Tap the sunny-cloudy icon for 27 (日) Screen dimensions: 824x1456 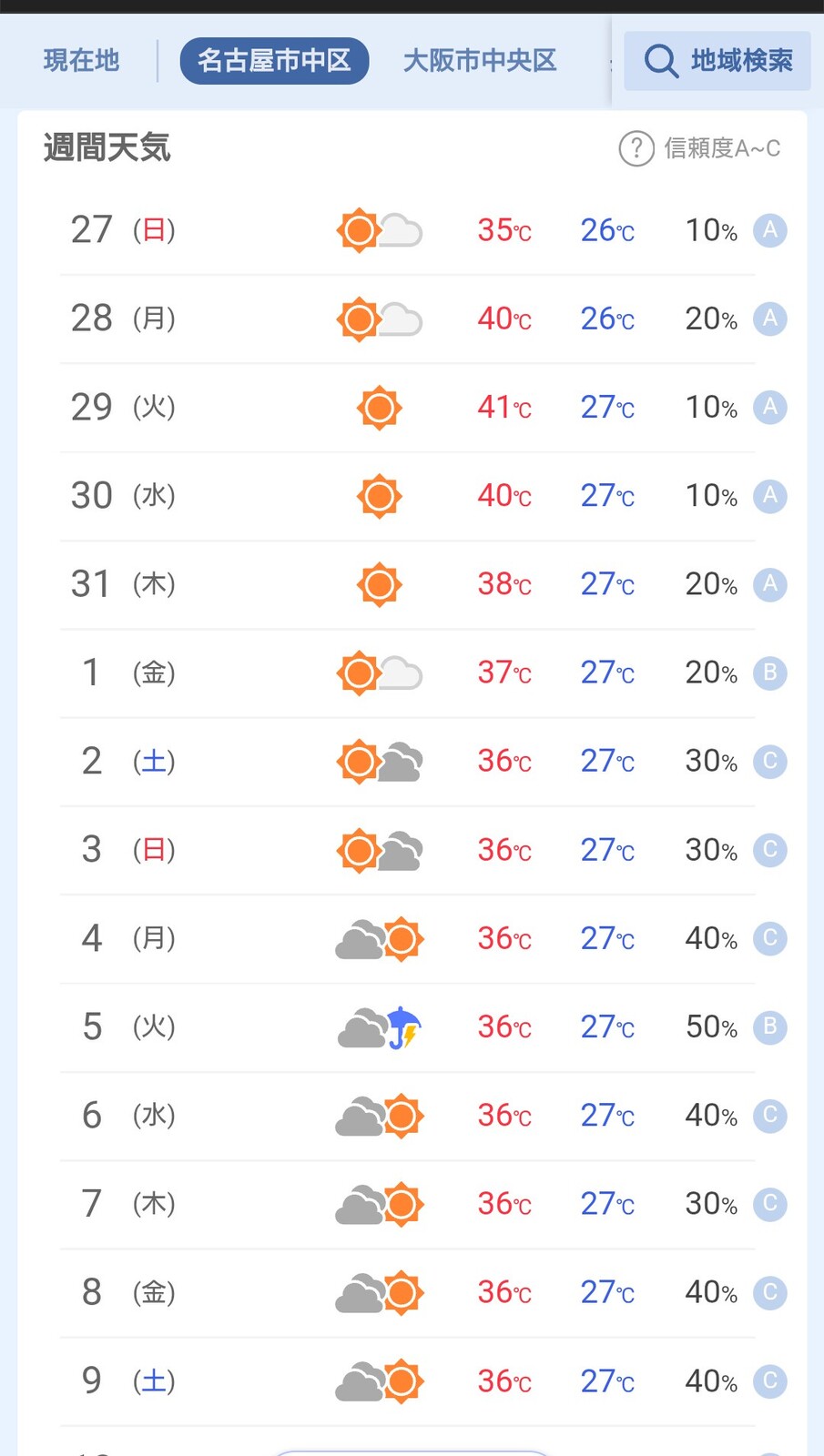pyautogui.click(x=379, y=230)
